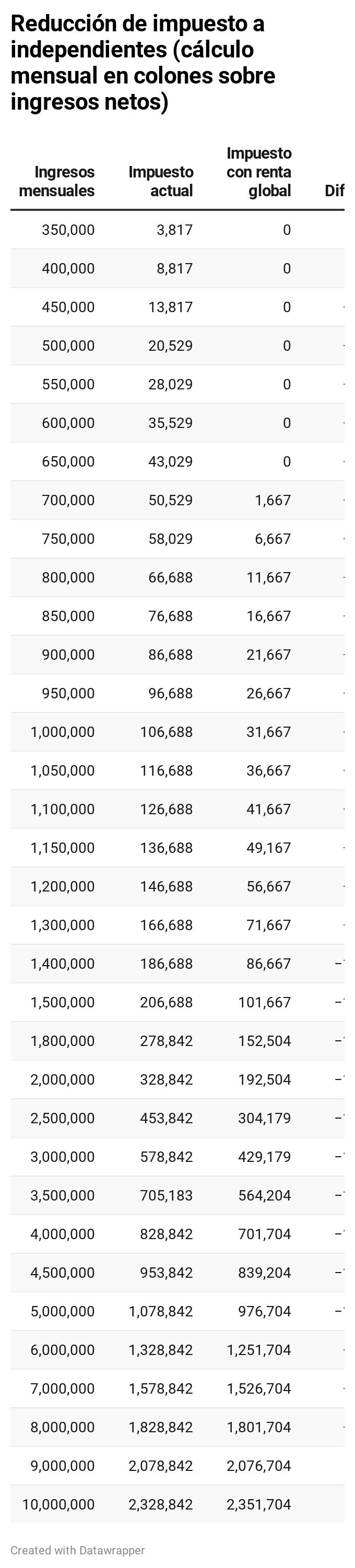Click the 2,351,704 cell in last row
Viewport: 355px width, 1568px height.
(x=259, y=1505)
